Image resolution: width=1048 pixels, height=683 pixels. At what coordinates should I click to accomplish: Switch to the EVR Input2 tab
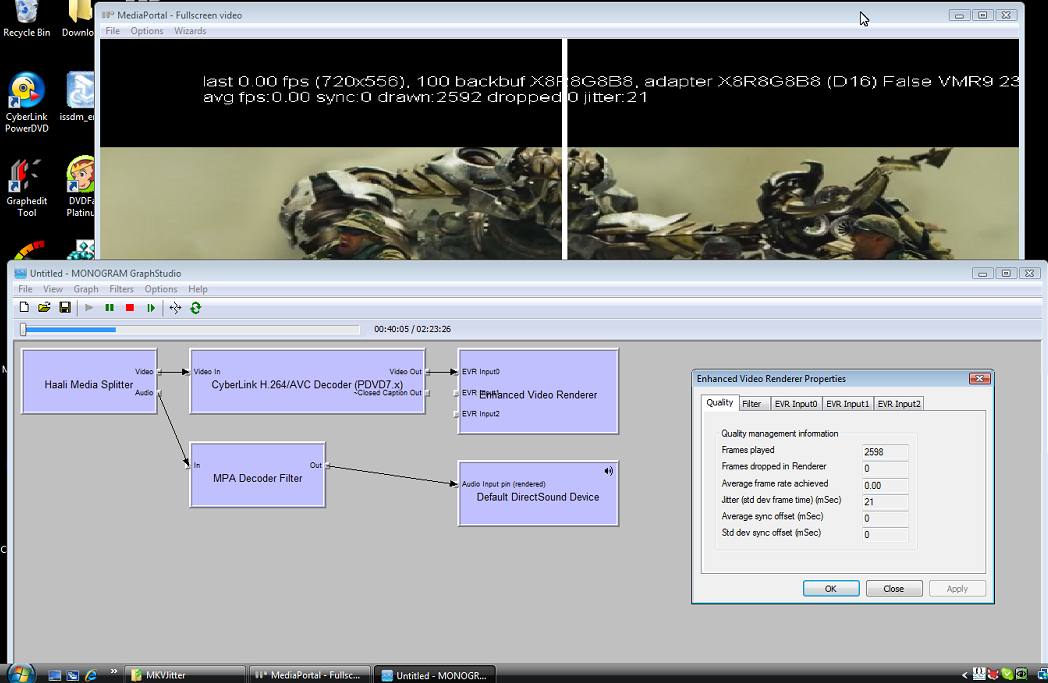899,404
